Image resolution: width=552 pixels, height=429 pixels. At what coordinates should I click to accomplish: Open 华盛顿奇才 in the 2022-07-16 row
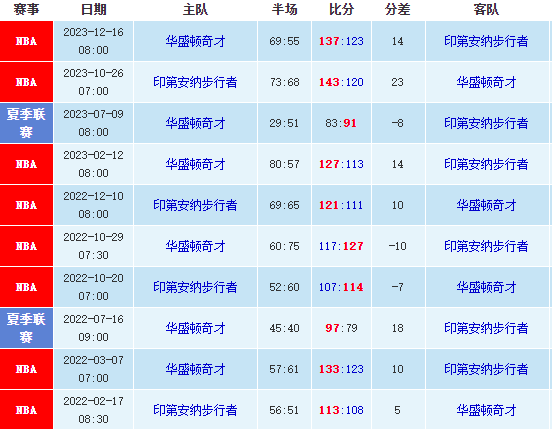pos(195,328)
